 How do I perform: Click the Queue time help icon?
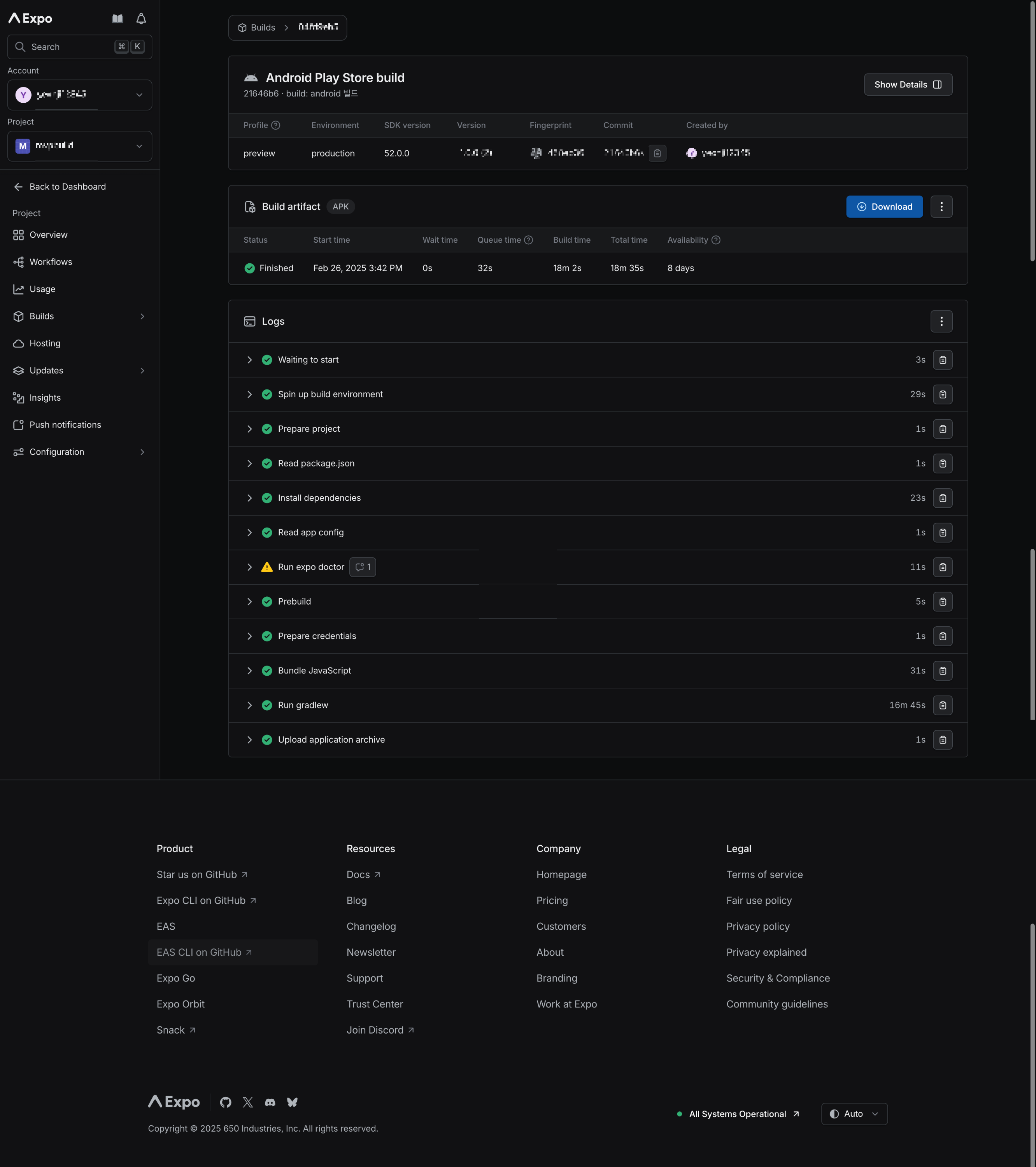click(528, 240)
